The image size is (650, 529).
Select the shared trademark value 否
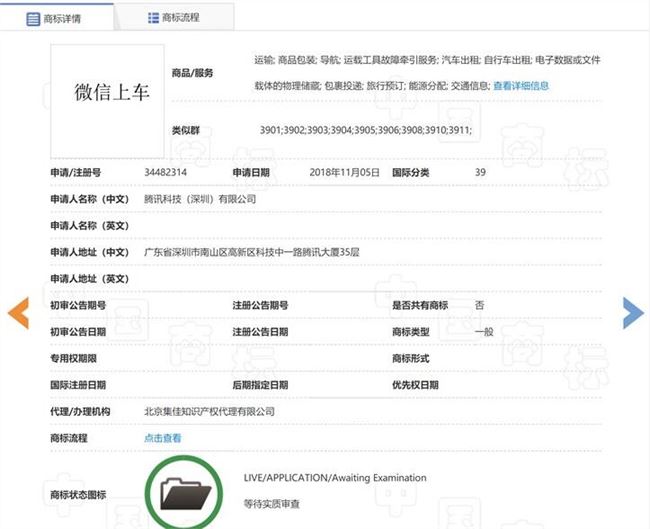pyautogui.click(x=480, y=305)
